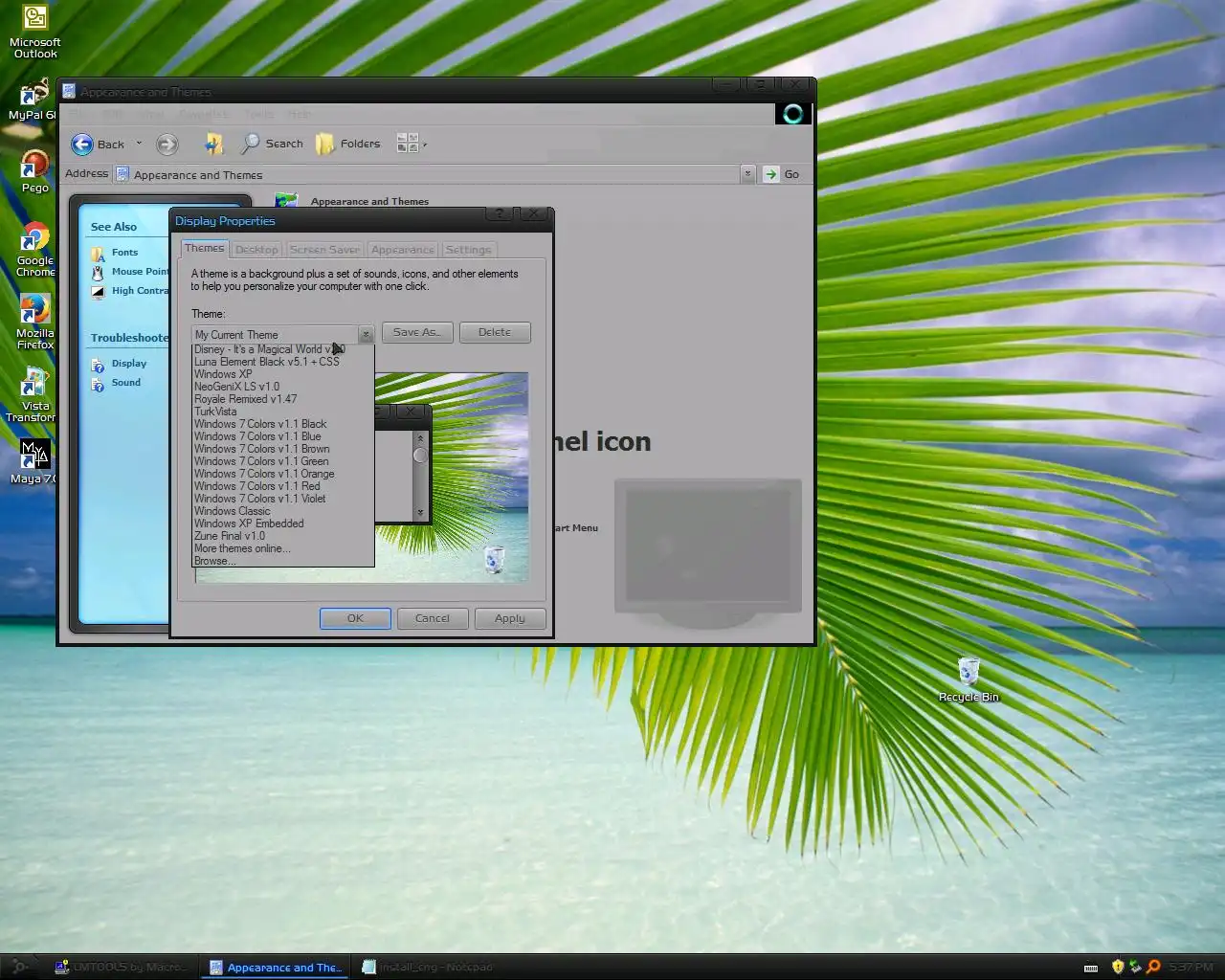
Task: Click the Forward arrow in explorer toolbar
Action: (167, 145)
